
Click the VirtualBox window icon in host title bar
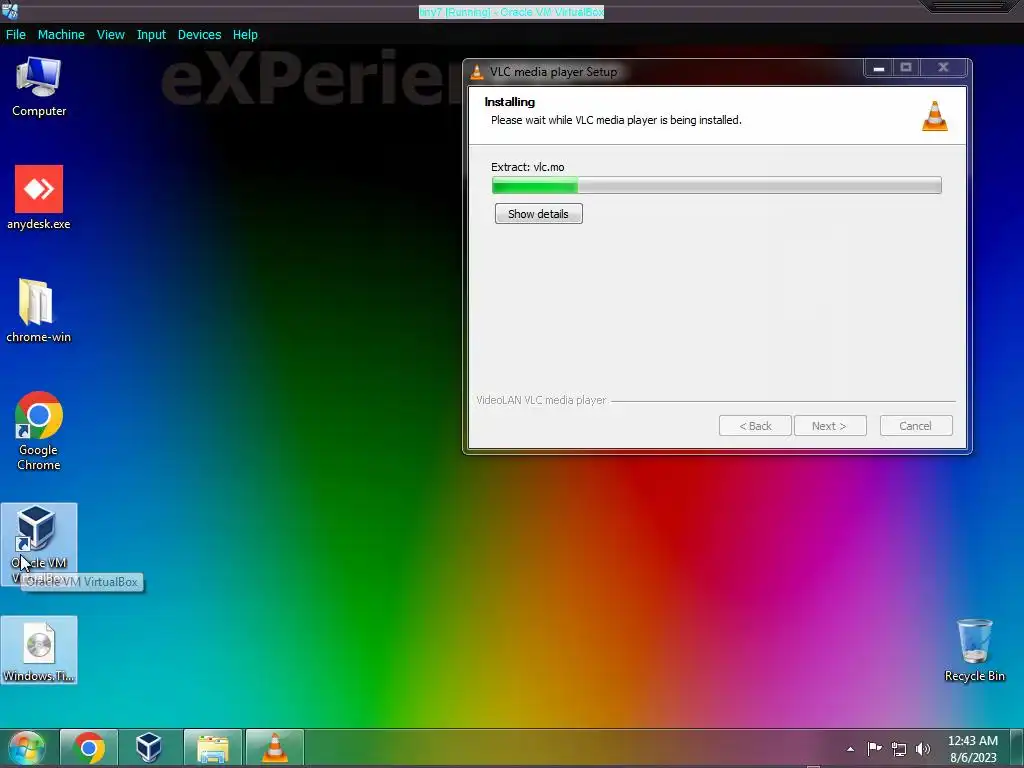click(10, 10)
